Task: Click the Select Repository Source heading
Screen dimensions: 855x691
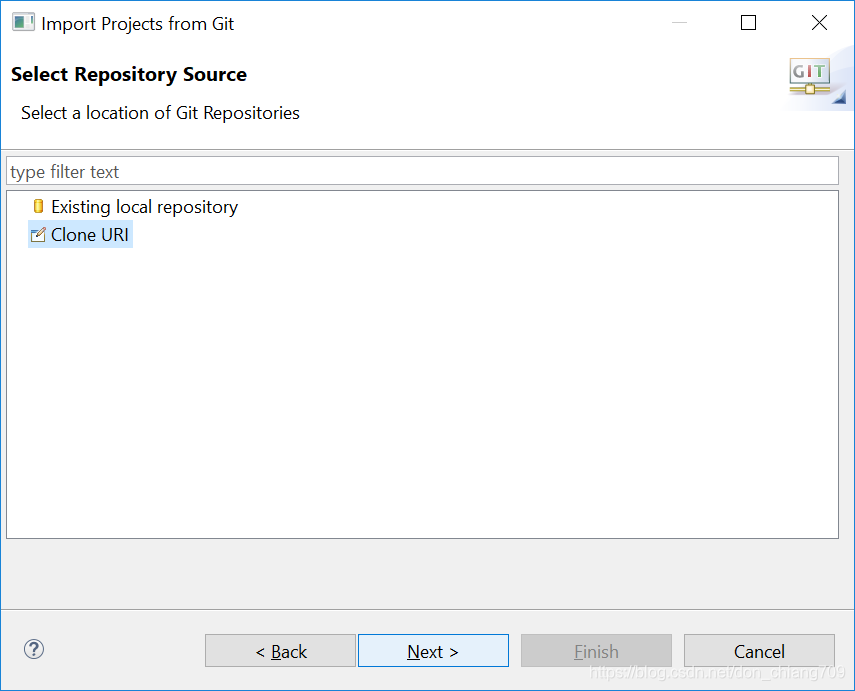Action: pyautogui.click(x=128, y=74)
